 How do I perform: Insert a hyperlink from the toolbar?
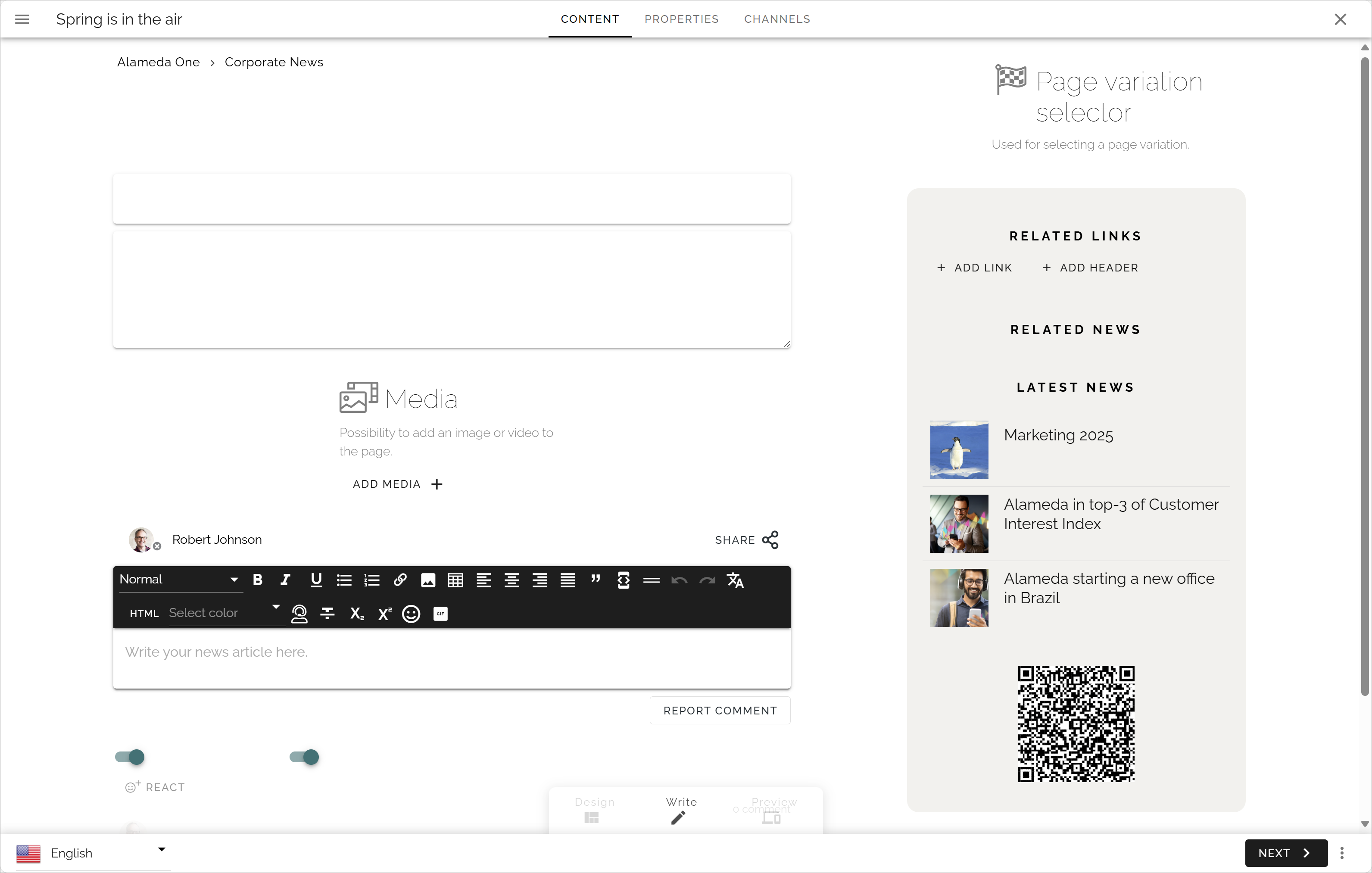[x=400, y=580]
